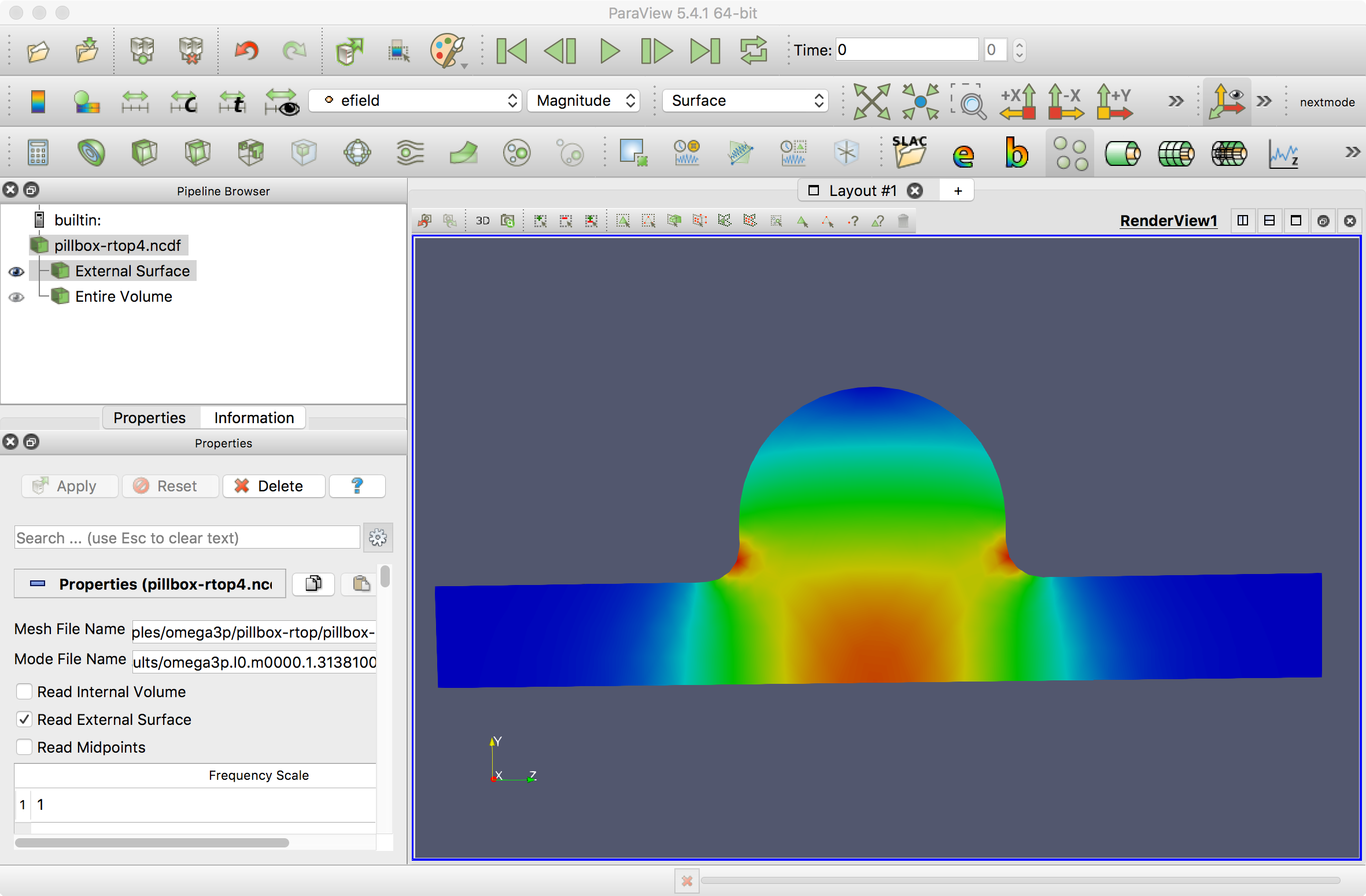Expand hidden filter toolbar items chevron
Viewport: 1366px width, 896px height.
(1352, 153)
